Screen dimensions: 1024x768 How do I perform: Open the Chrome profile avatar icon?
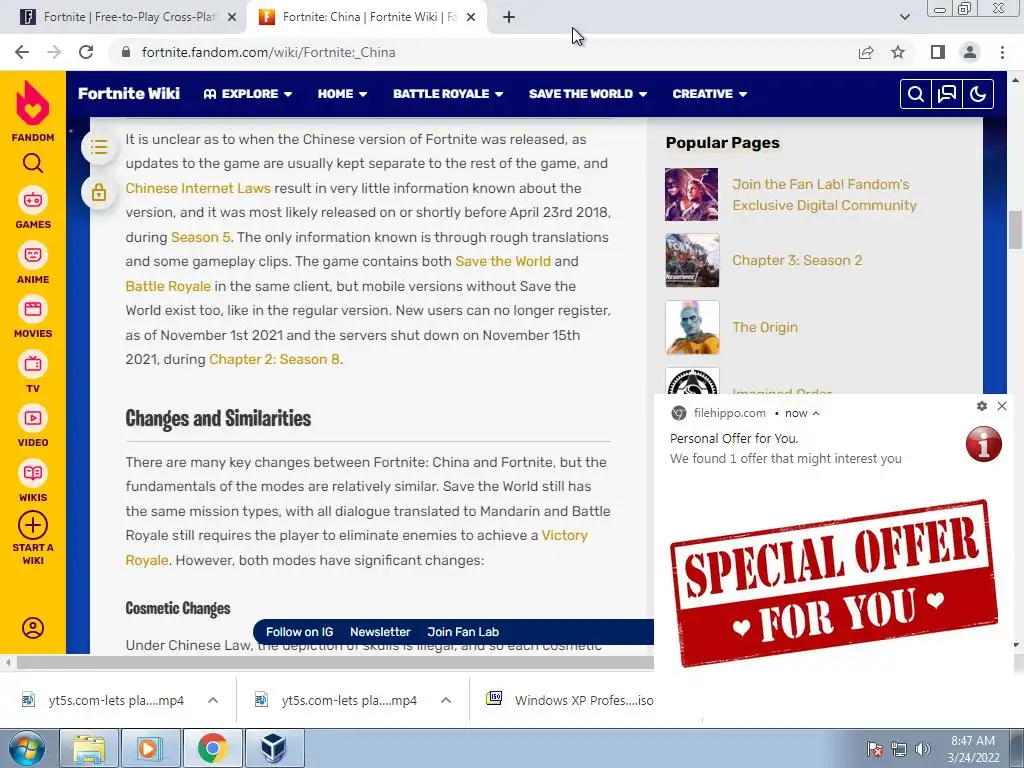point(970,52)
